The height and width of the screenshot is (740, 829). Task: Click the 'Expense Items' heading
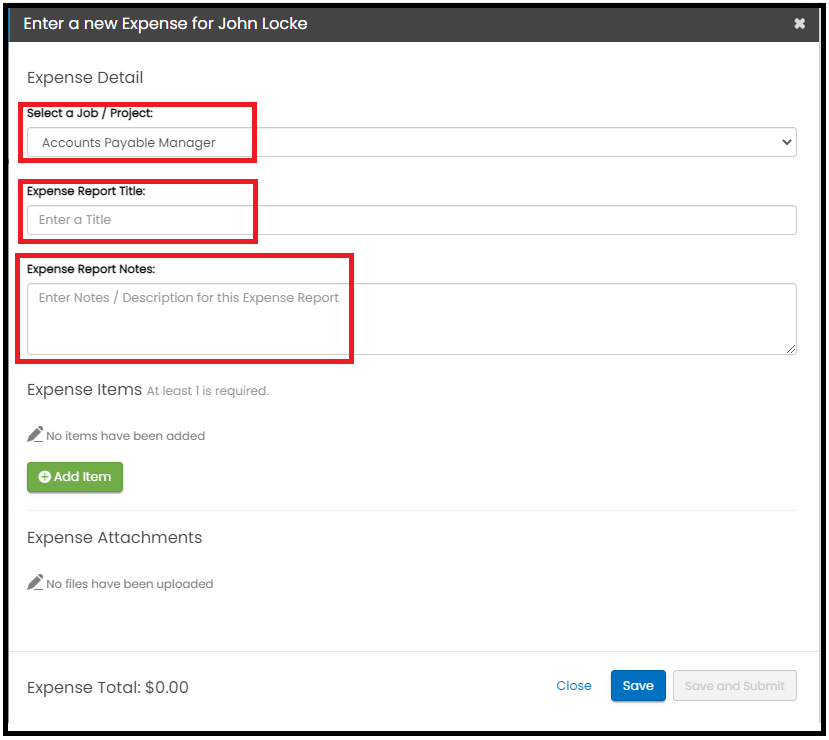point(85,390)
